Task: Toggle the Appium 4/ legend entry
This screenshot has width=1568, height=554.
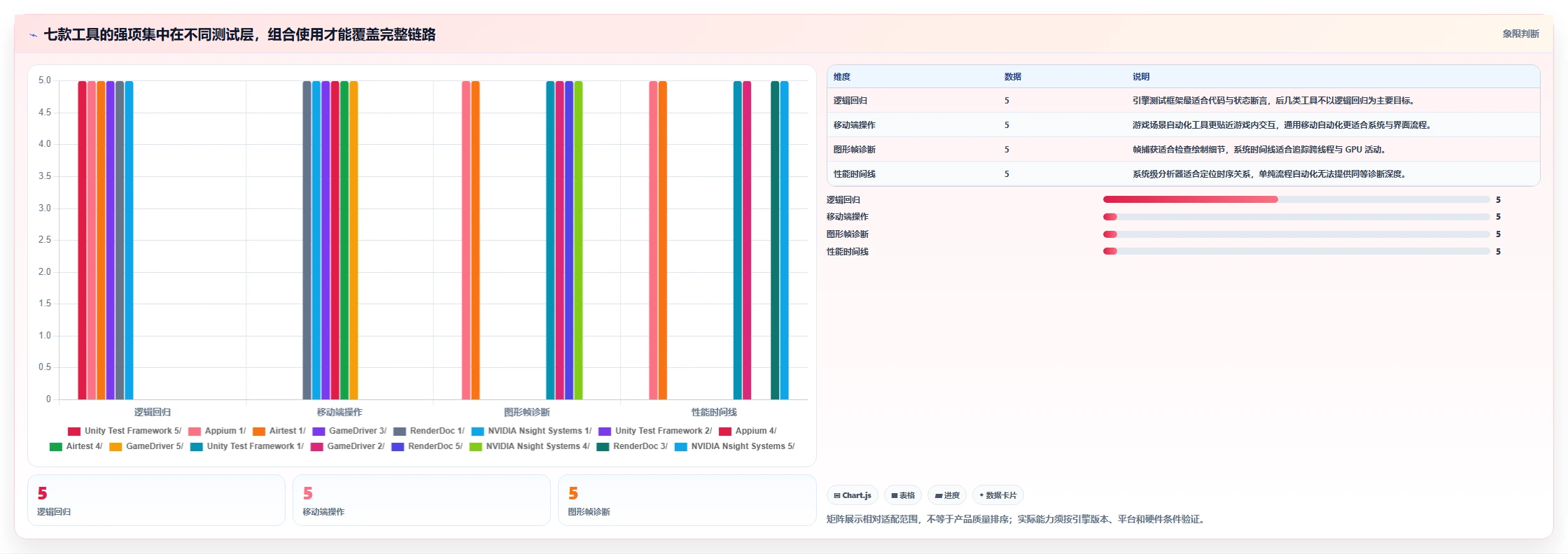Action: (x=748, y=431)
